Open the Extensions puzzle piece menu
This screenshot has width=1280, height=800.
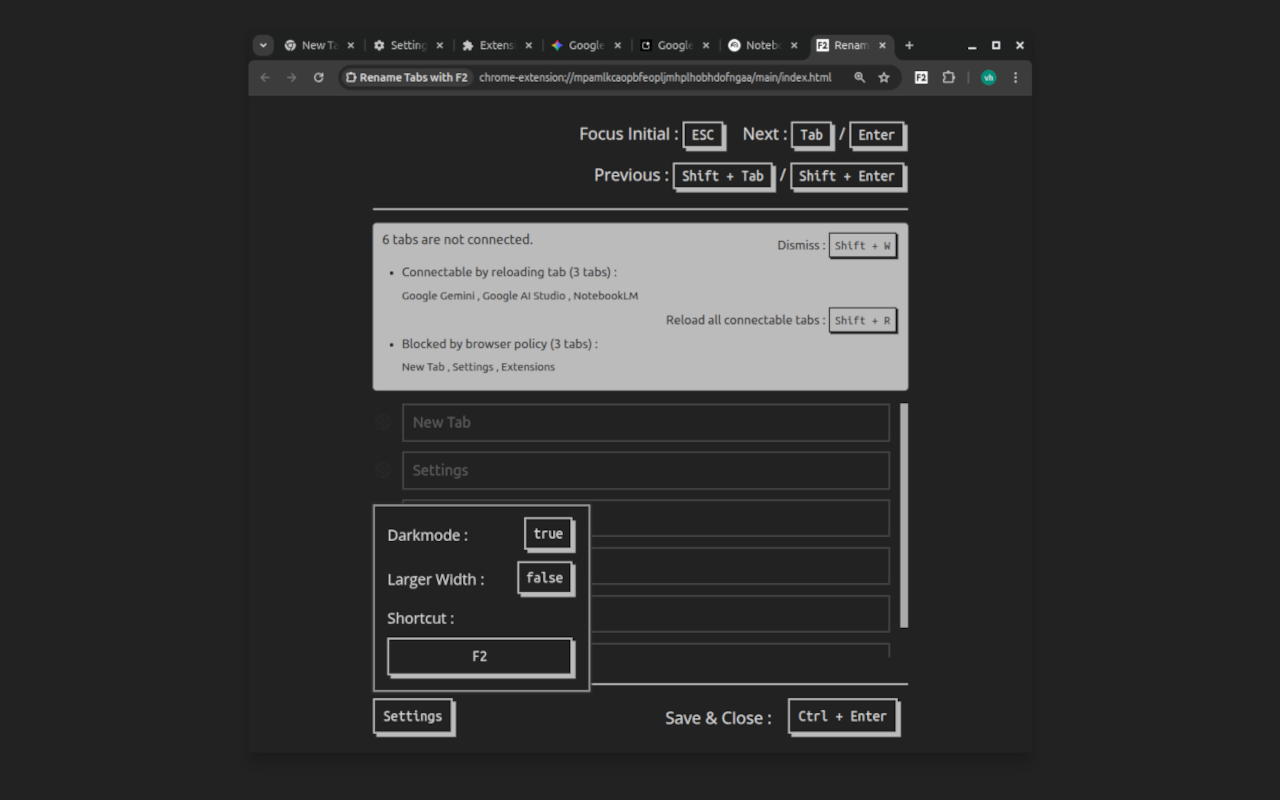point(948,77)
